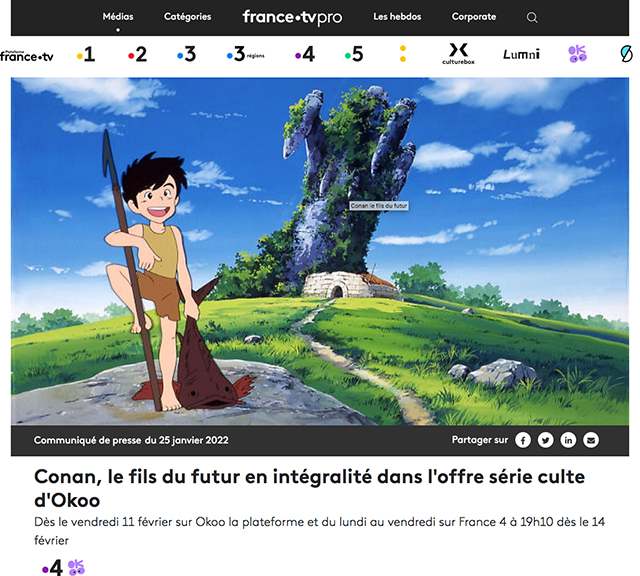This screenshot has height=576, width=640.
Task: Open the Médias menu
Action: (x=118, y=17)
